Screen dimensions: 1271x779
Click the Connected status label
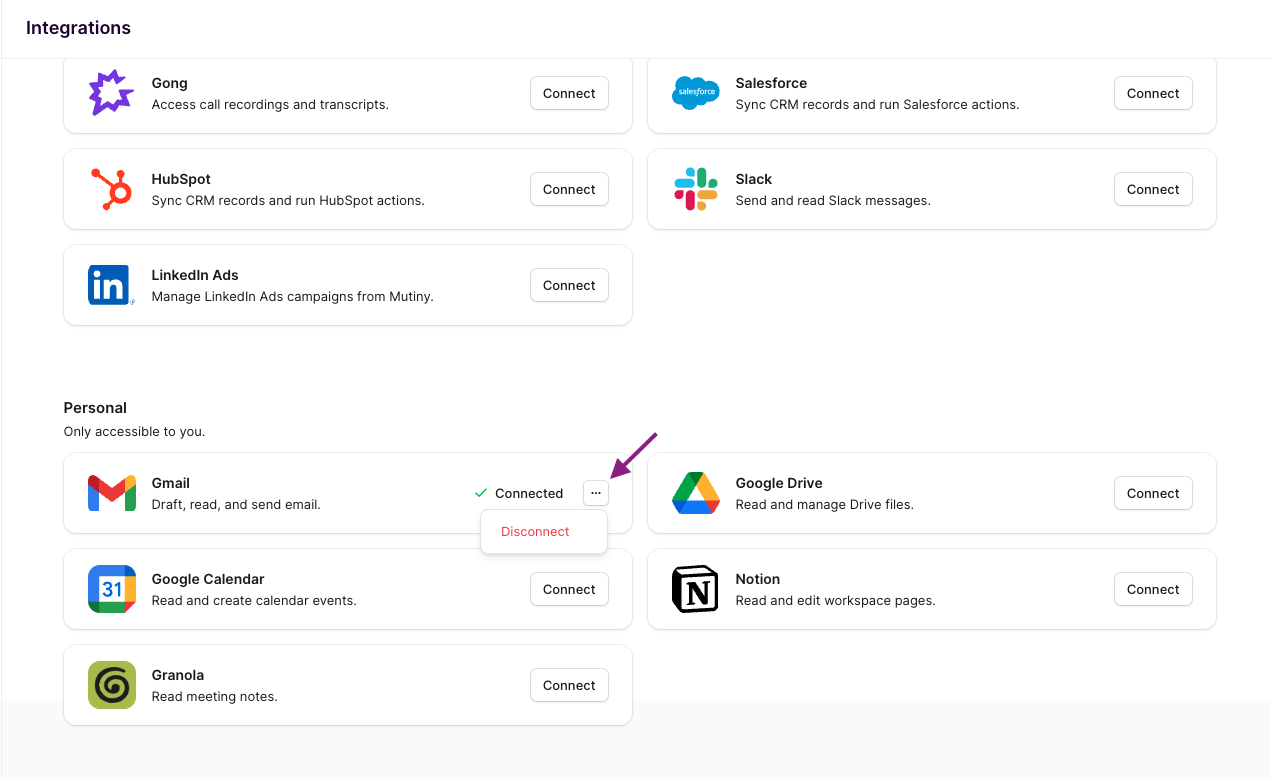529,493
